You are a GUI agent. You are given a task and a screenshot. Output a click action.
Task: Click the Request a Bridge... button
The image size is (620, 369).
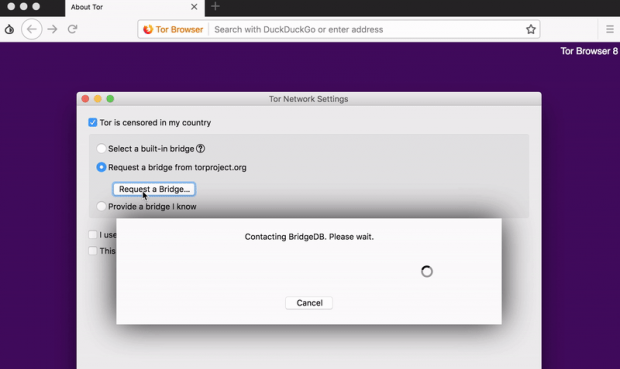[154, 189]
